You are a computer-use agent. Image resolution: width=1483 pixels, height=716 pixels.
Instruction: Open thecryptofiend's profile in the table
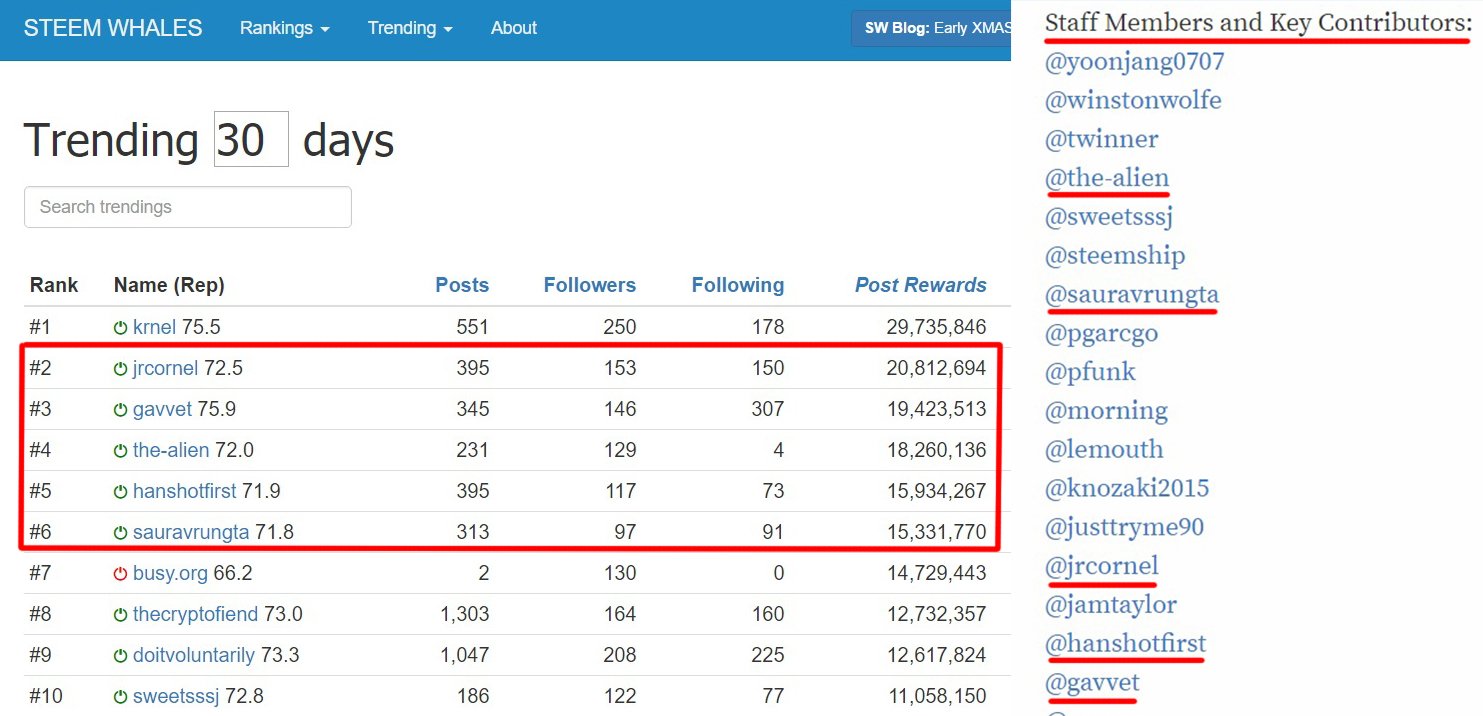coord(195,614)
